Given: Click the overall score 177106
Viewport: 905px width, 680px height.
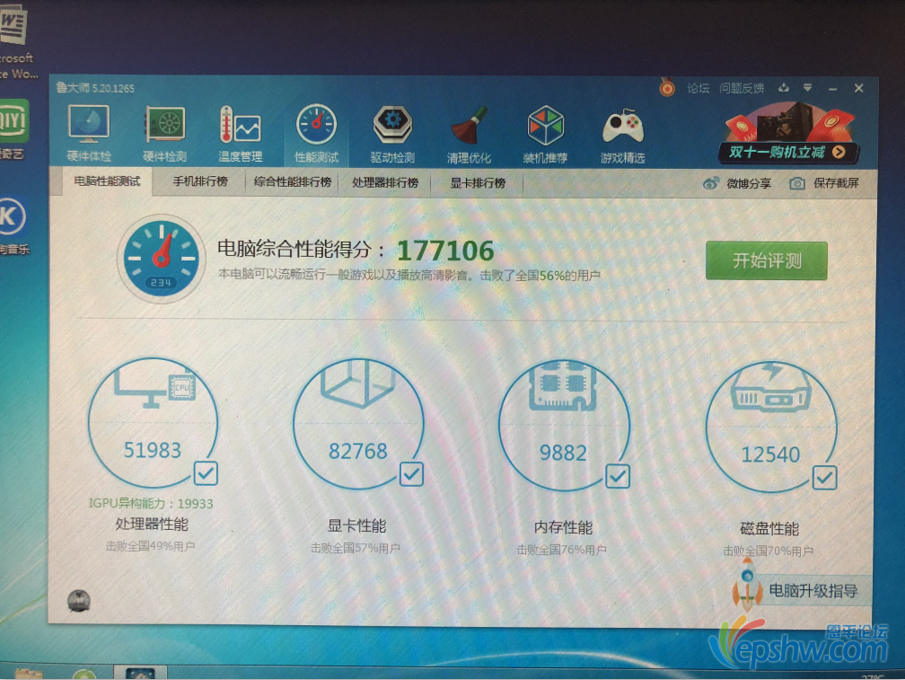Looking at the screenshot, I should coord(446,251).
